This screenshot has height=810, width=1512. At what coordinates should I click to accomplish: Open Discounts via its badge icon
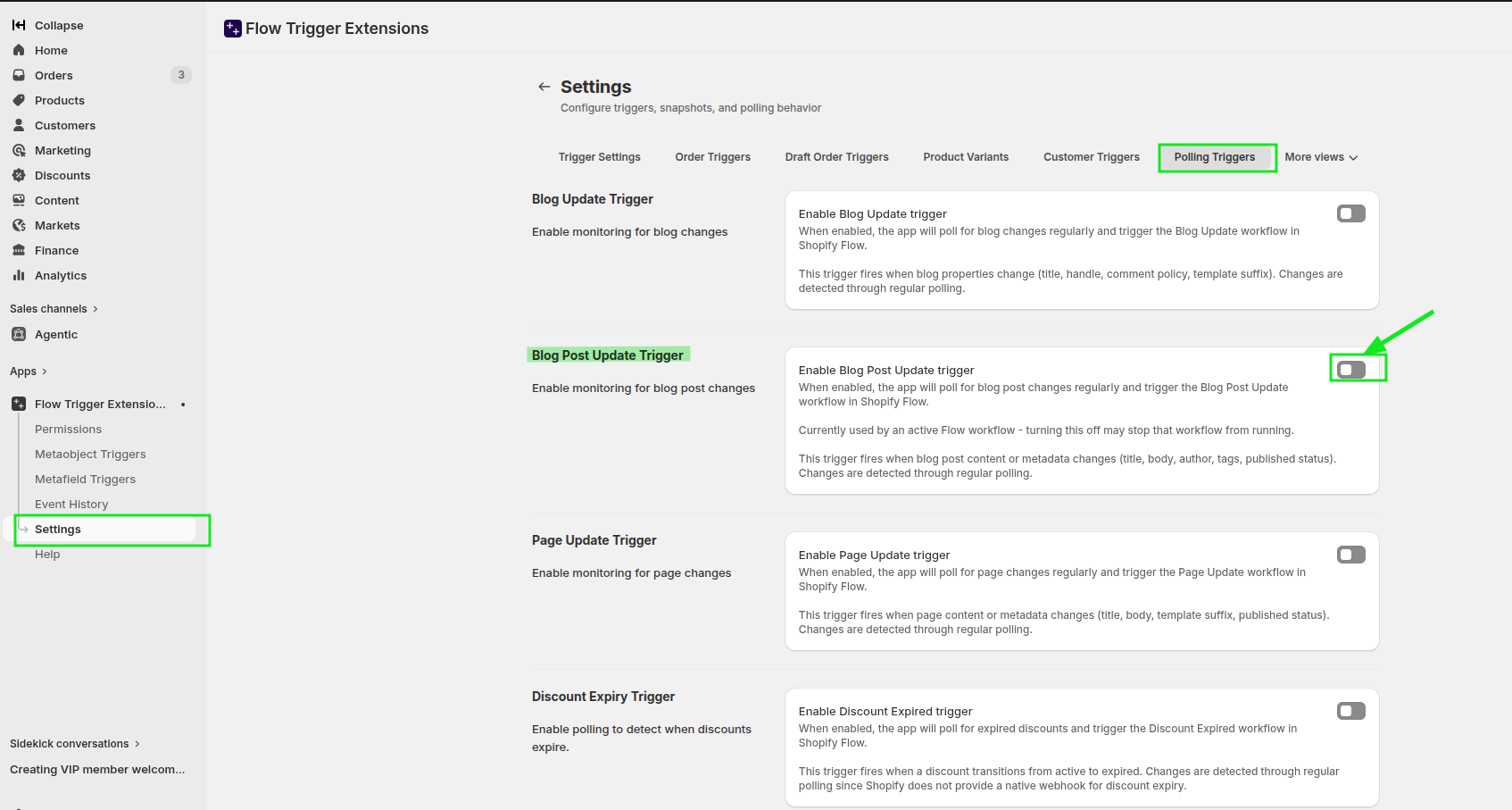click(19, 175)
